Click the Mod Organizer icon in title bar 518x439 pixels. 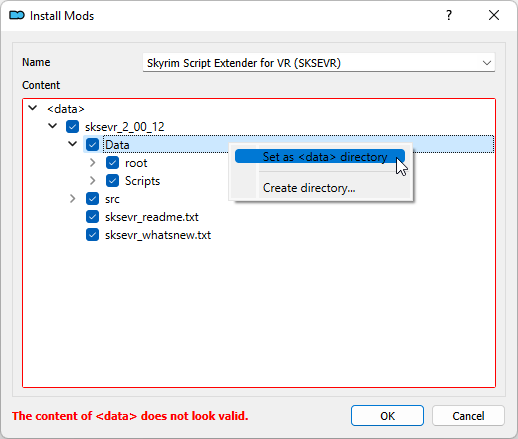coord(17,15)
